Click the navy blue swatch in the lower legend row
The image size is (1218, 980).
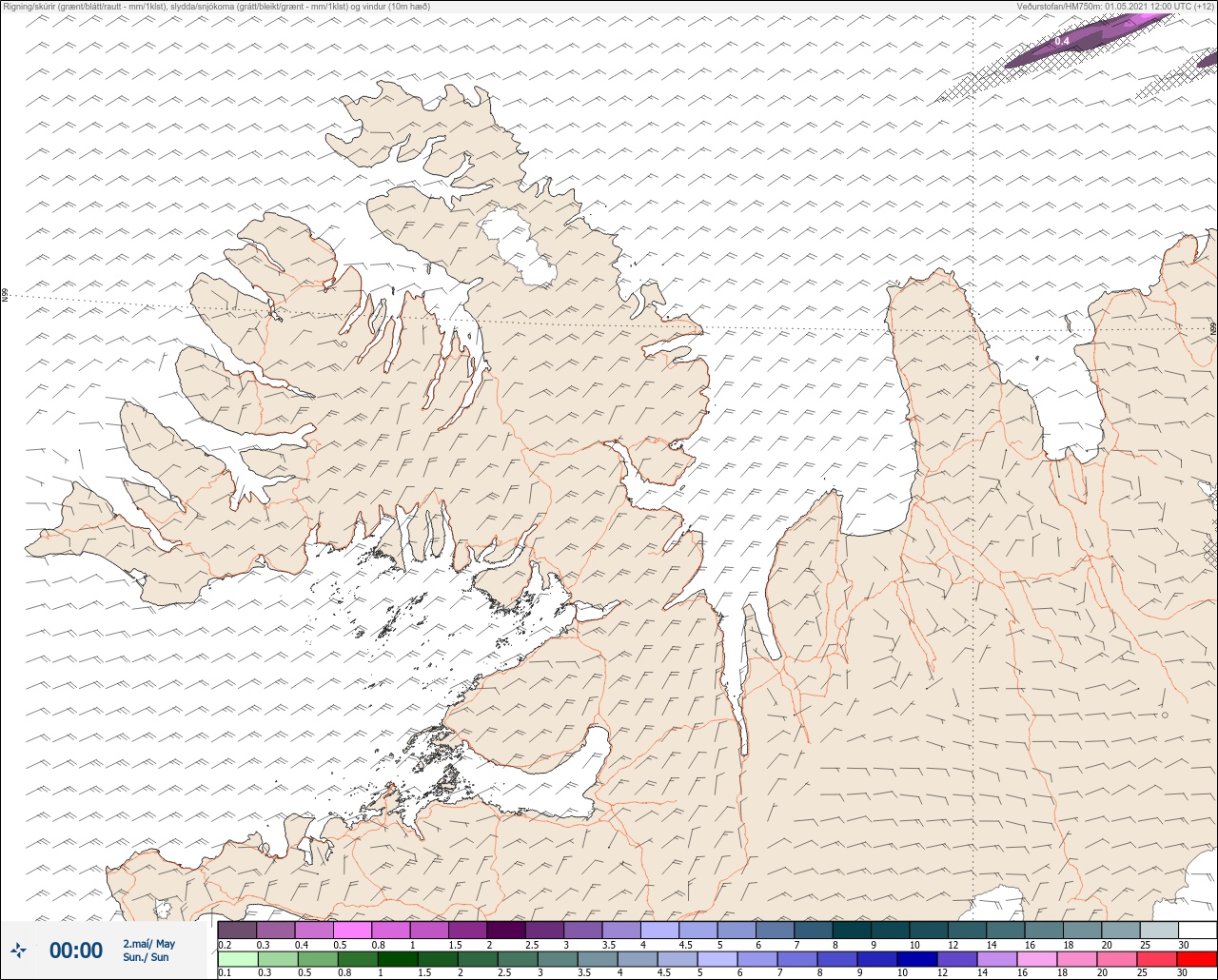pos(917,958)
